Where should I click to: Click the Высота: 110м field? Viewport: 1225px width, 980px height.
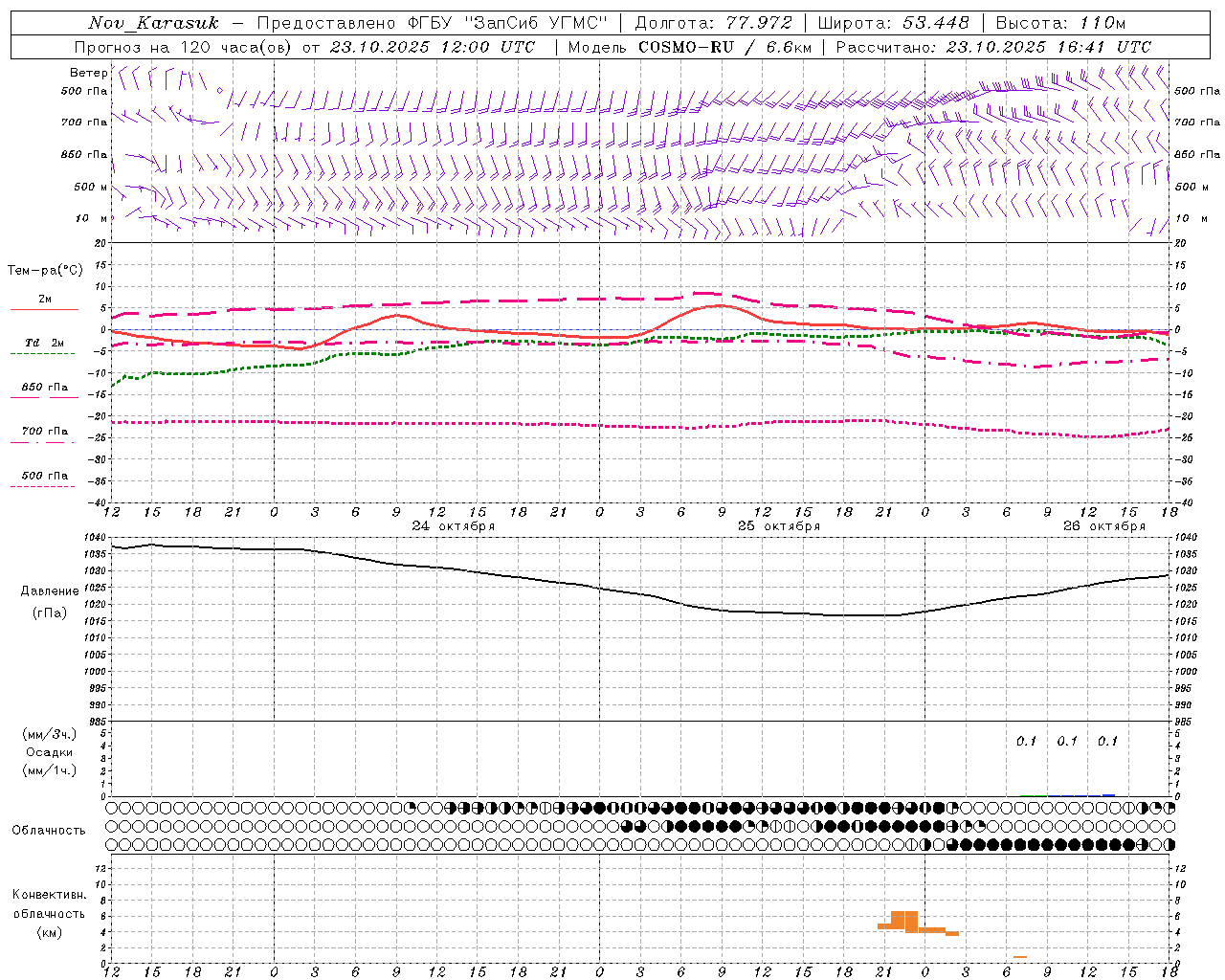pyautogui.click(x=1060, y=22)
